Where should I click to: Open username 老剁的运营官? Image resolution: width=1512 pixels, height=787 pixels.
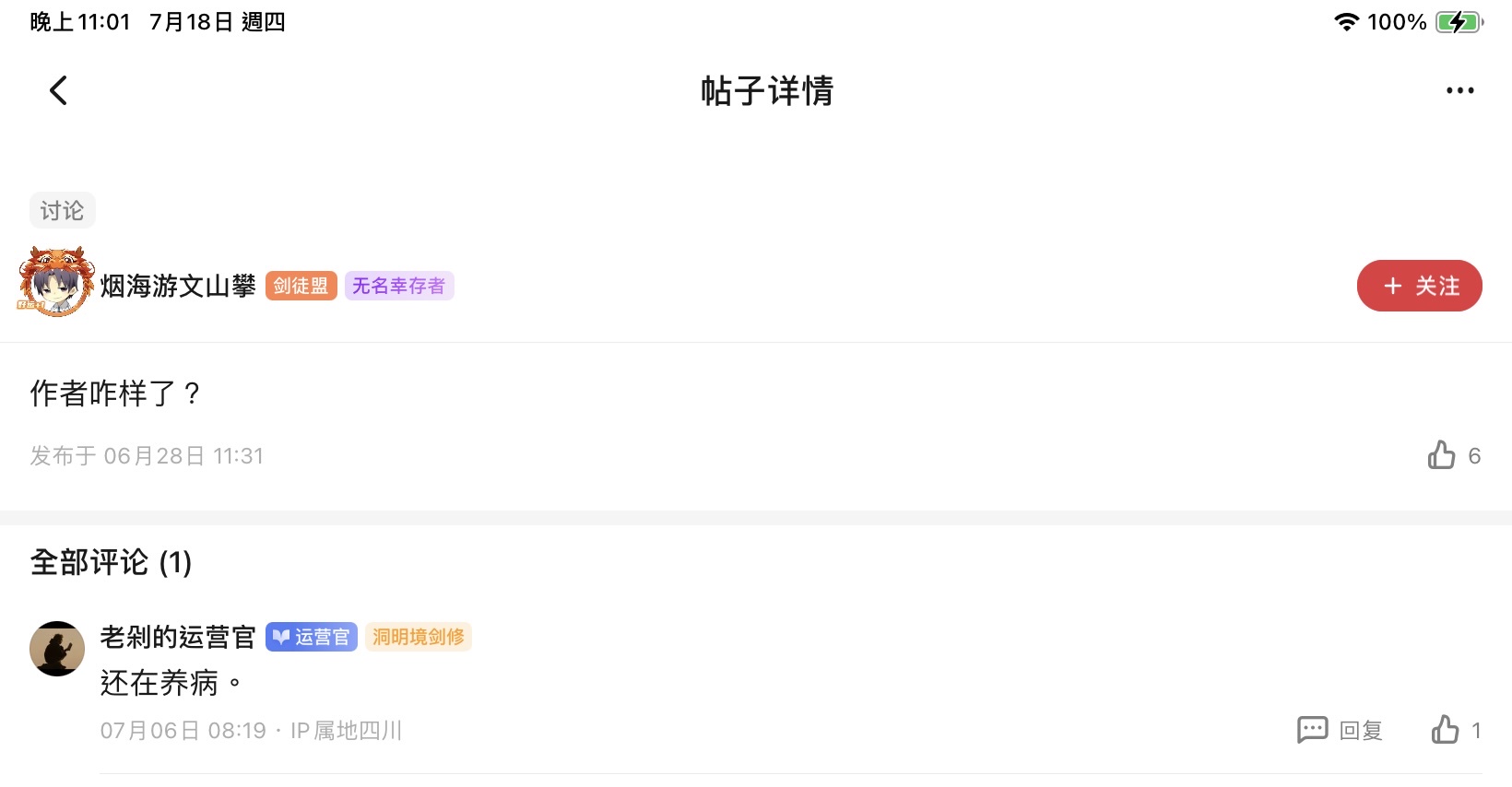pos(178,637)
